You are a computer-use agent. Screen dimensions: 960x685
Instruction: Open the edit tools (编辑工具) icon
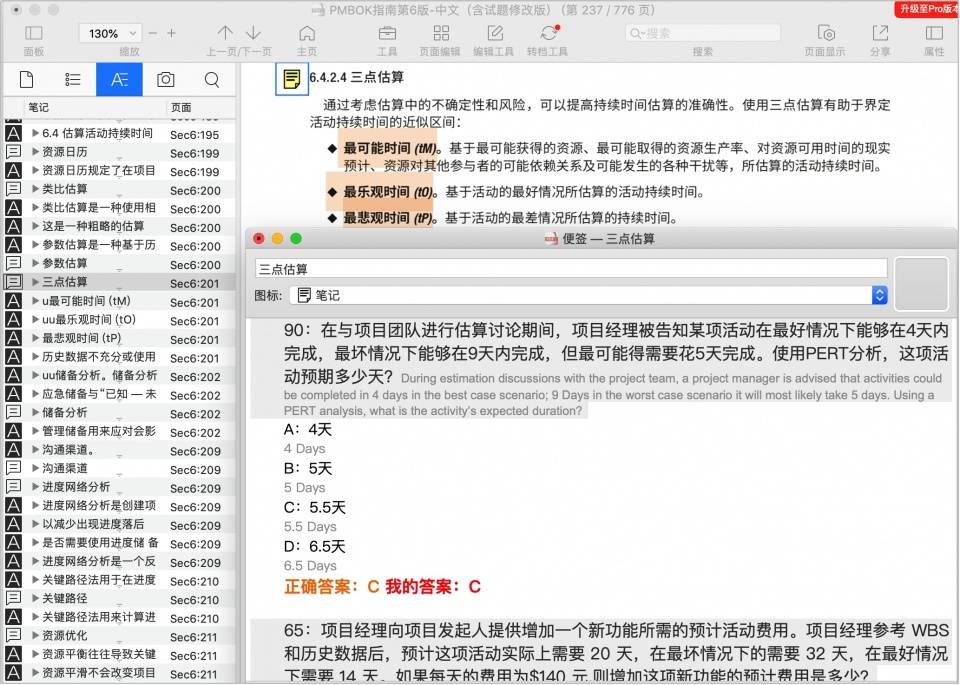tap(494, 33)
